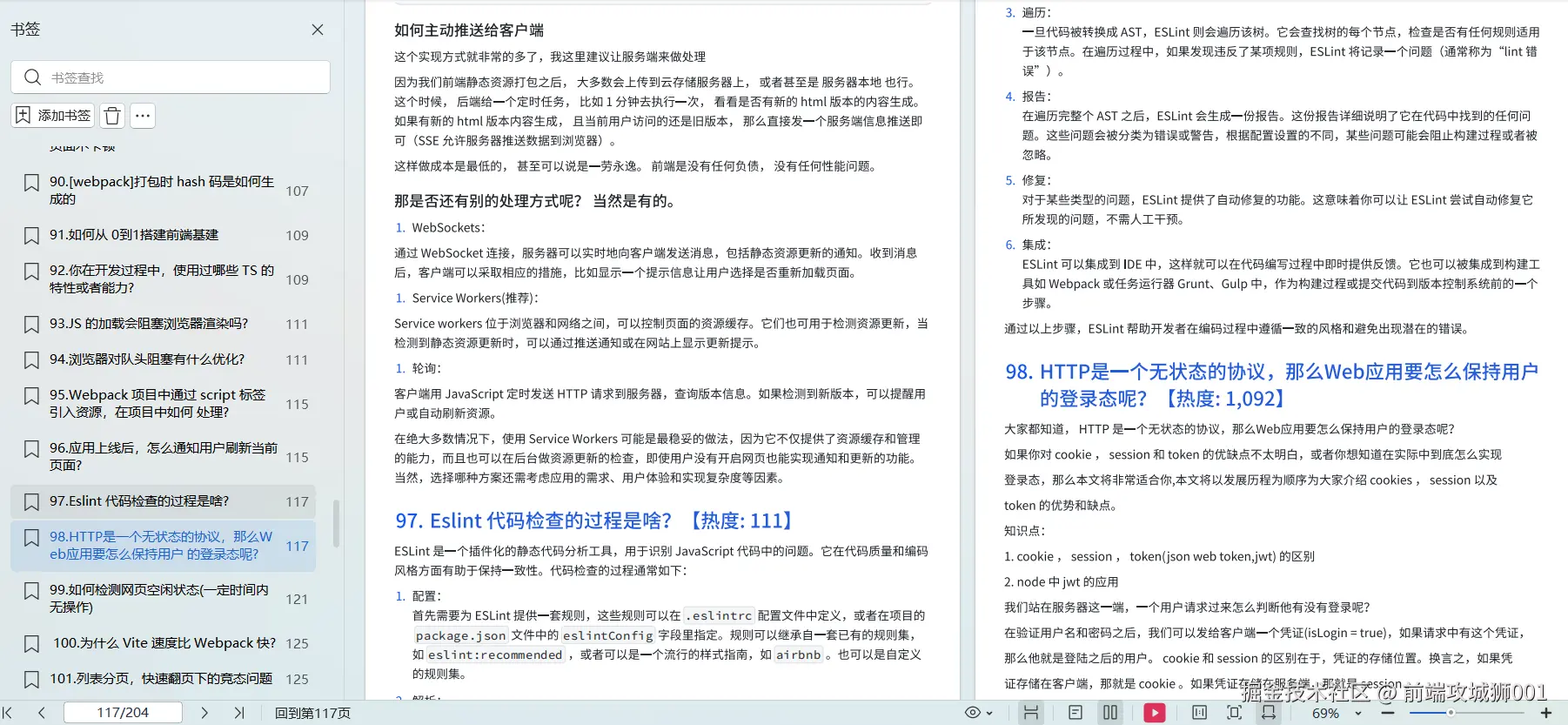The image size is (1568, 725).
Task: Go to the next page
Action: click(x=204, y=713)
